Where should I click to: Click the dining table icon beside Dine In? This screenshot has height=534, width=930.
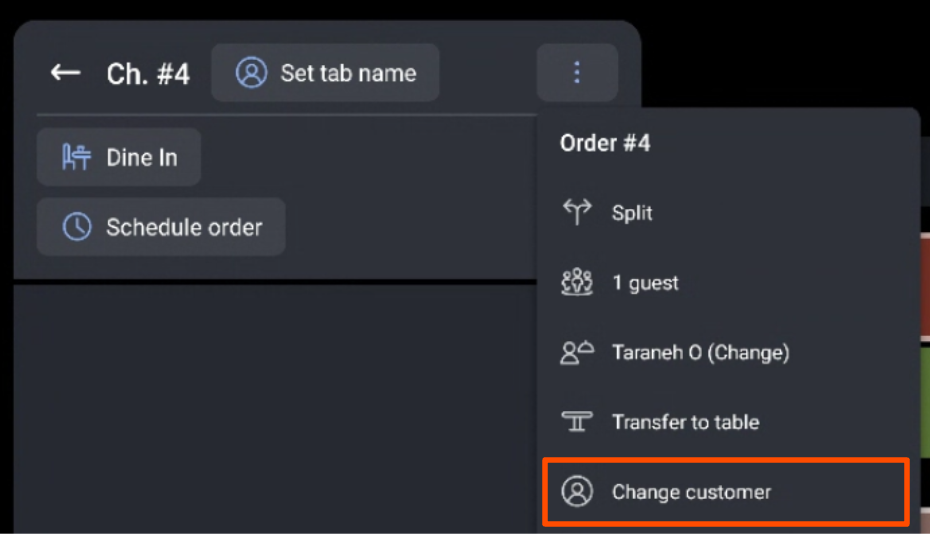pyautogui.click(x=77, y=157)
